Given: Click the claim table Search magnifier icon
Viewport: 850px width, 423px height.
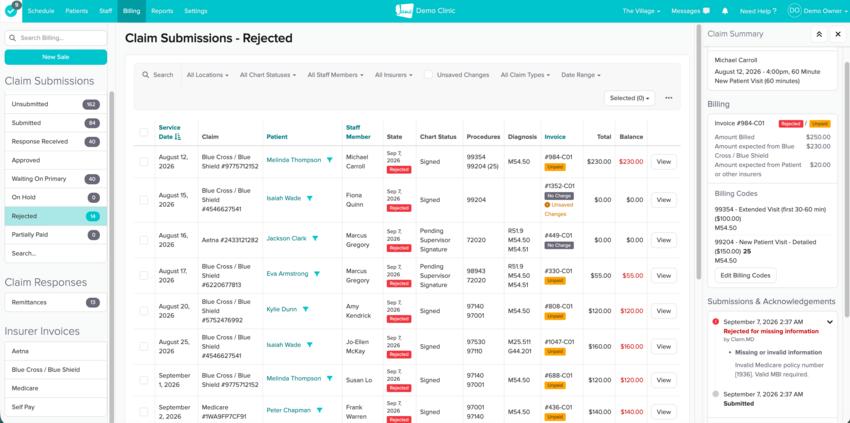Looking at the screenshot, I should pos(145,75).
